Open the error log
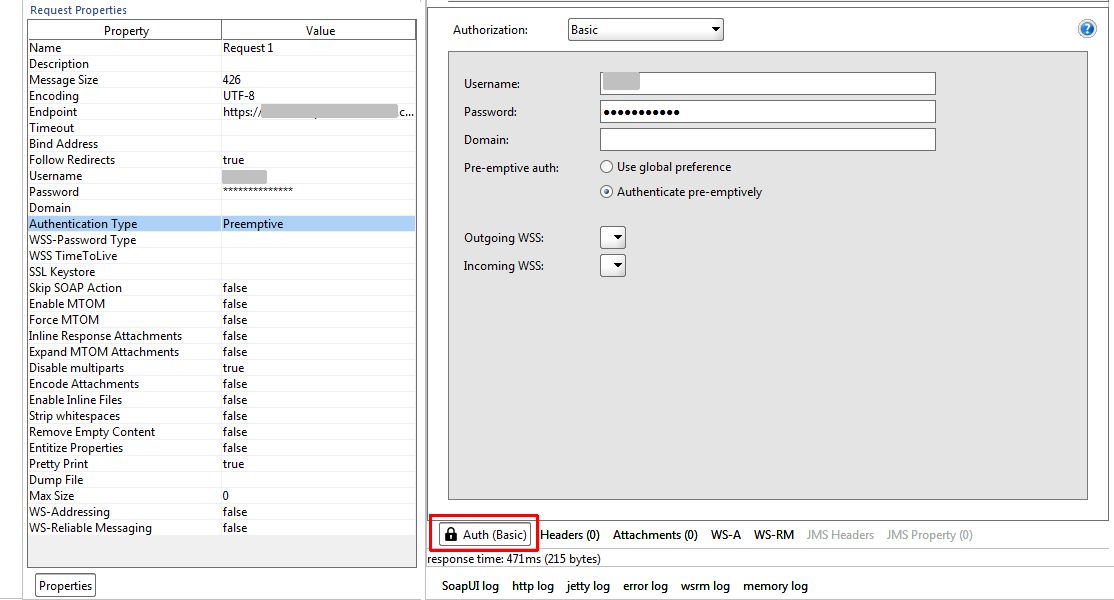 click(x=644, y=585)
